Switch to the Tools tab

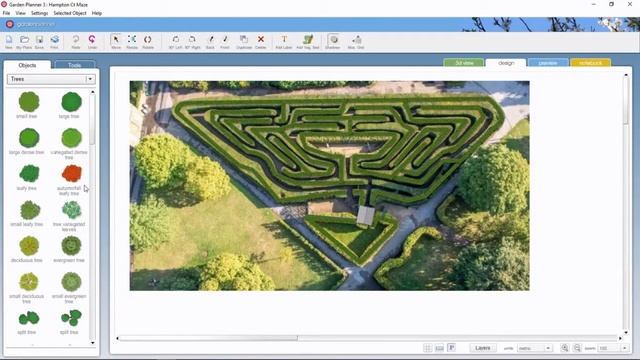point(75,65)
